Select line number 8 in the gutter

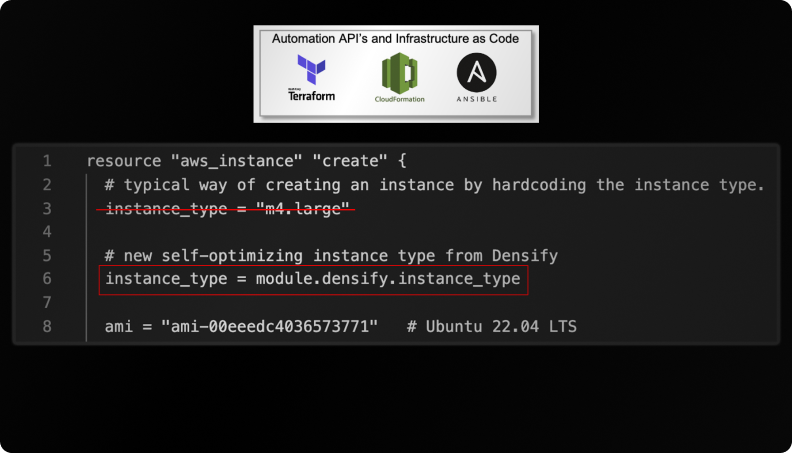point(47,326)
